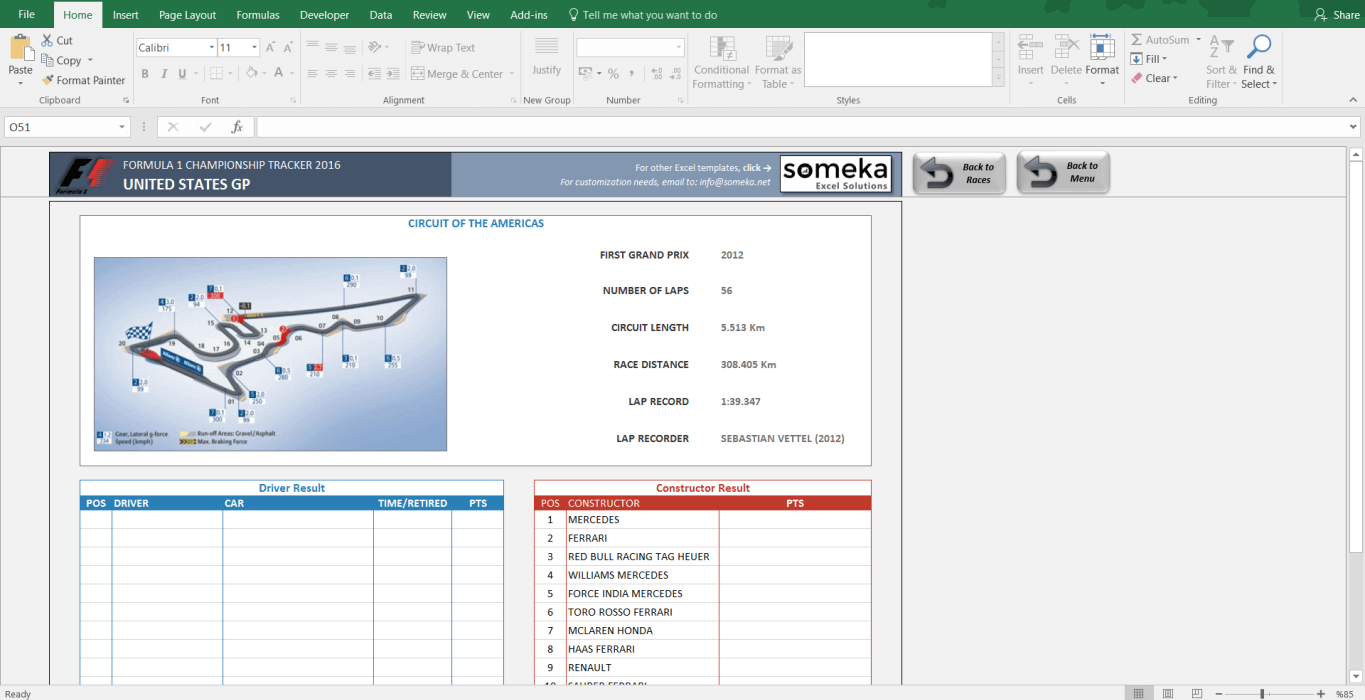Screen dimensions: 1365x700
Task: Click the Back to Menu button
Action: [x=1063, y=172]
